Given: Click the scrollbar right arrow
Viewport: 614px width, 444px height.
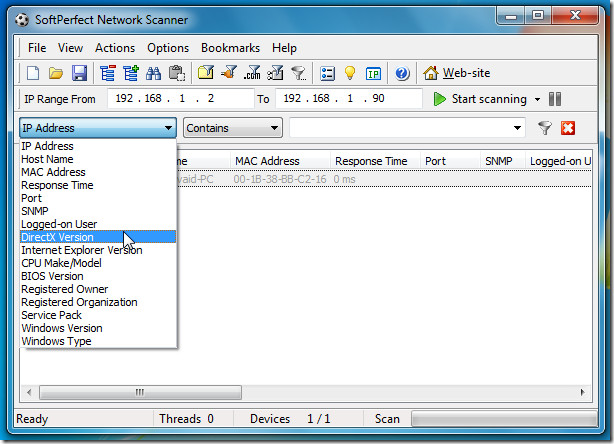Looking at the screenshot, I should (582, 392).
